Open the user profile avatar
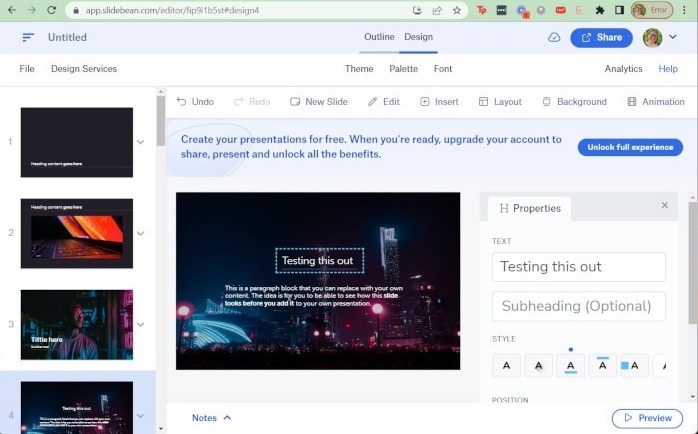This screenshot has width=698, height=434. 652,38
